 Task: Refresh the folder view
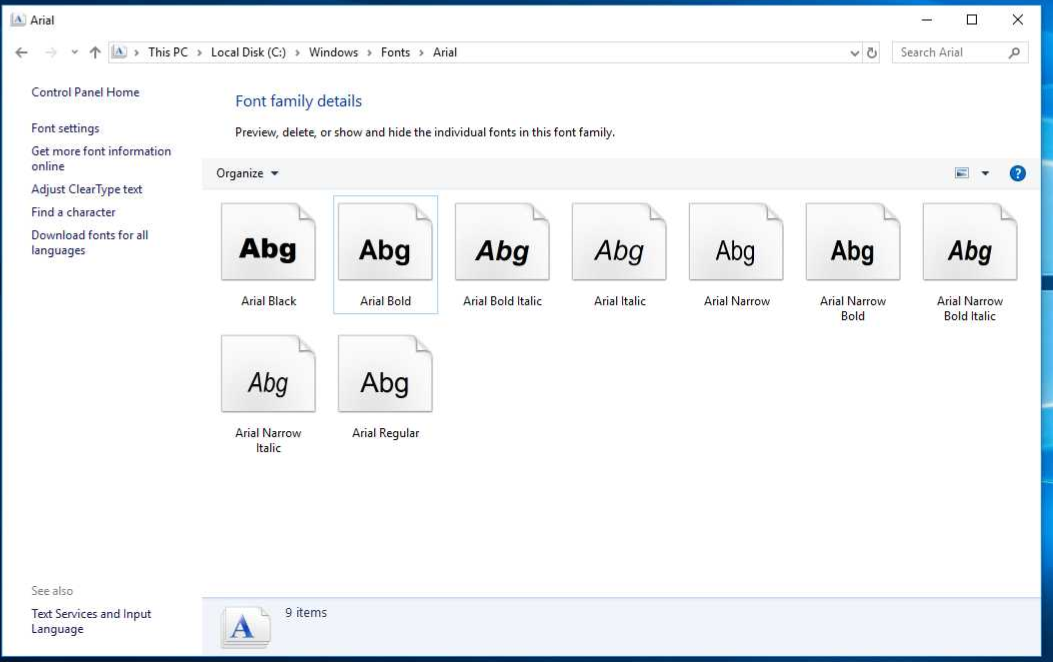coord(870,52)
